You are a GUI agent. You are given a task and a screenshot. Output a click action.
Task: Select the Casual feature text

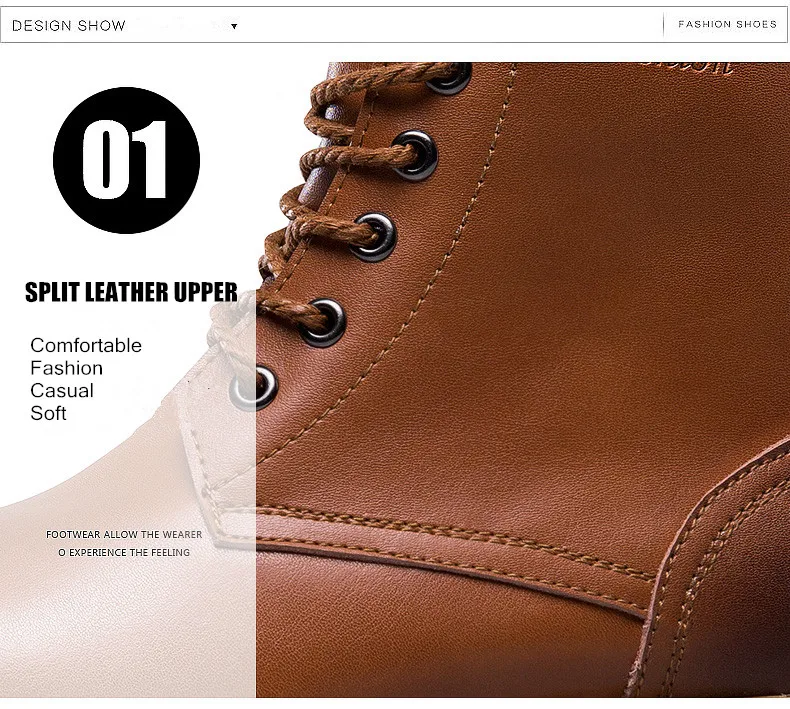click(x=62, y=391)
